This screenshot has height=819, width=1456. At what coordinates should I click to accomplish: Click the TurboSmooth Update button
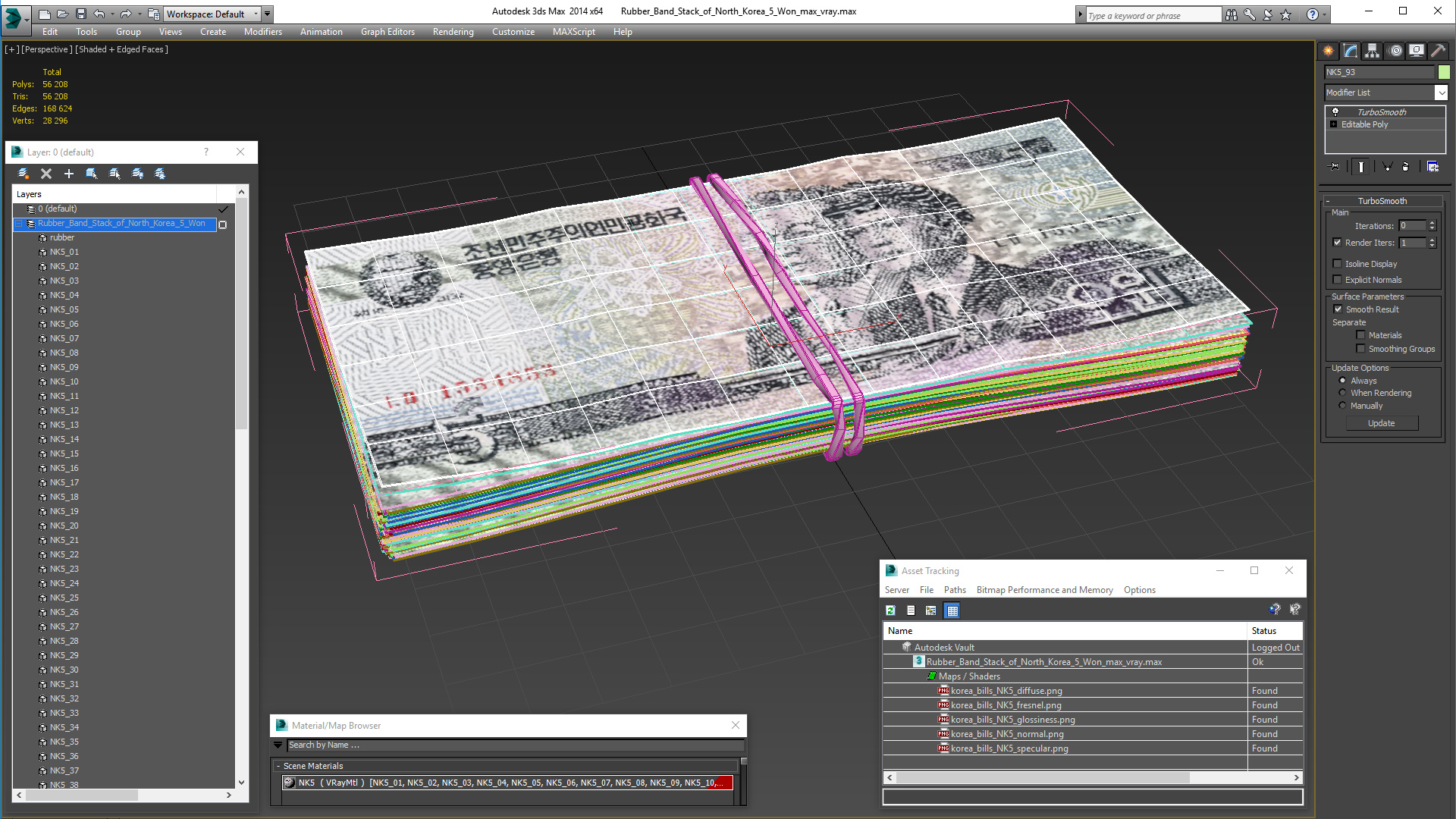point(1382,423)
